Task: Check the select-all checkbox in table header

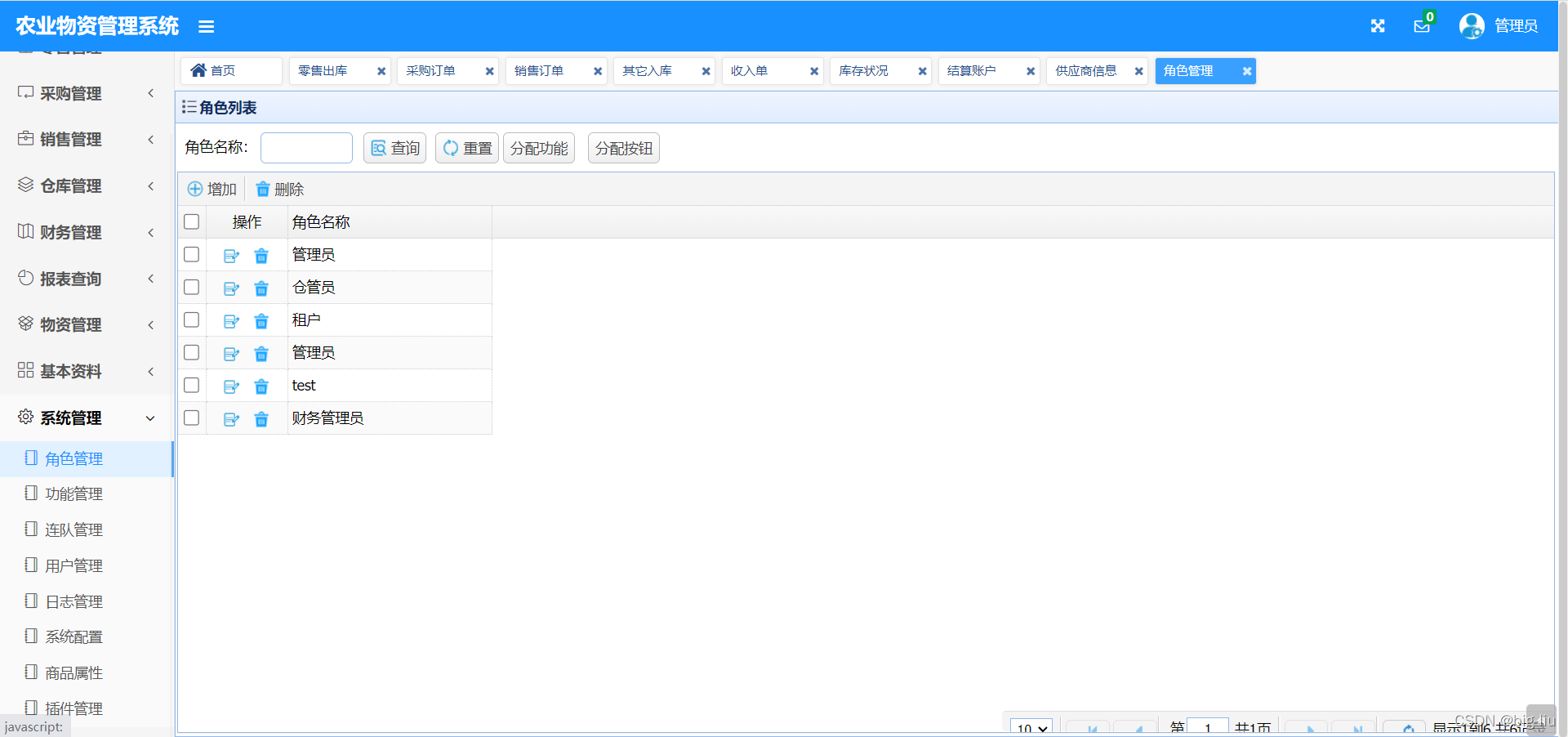Action: (x=192, y=221)
